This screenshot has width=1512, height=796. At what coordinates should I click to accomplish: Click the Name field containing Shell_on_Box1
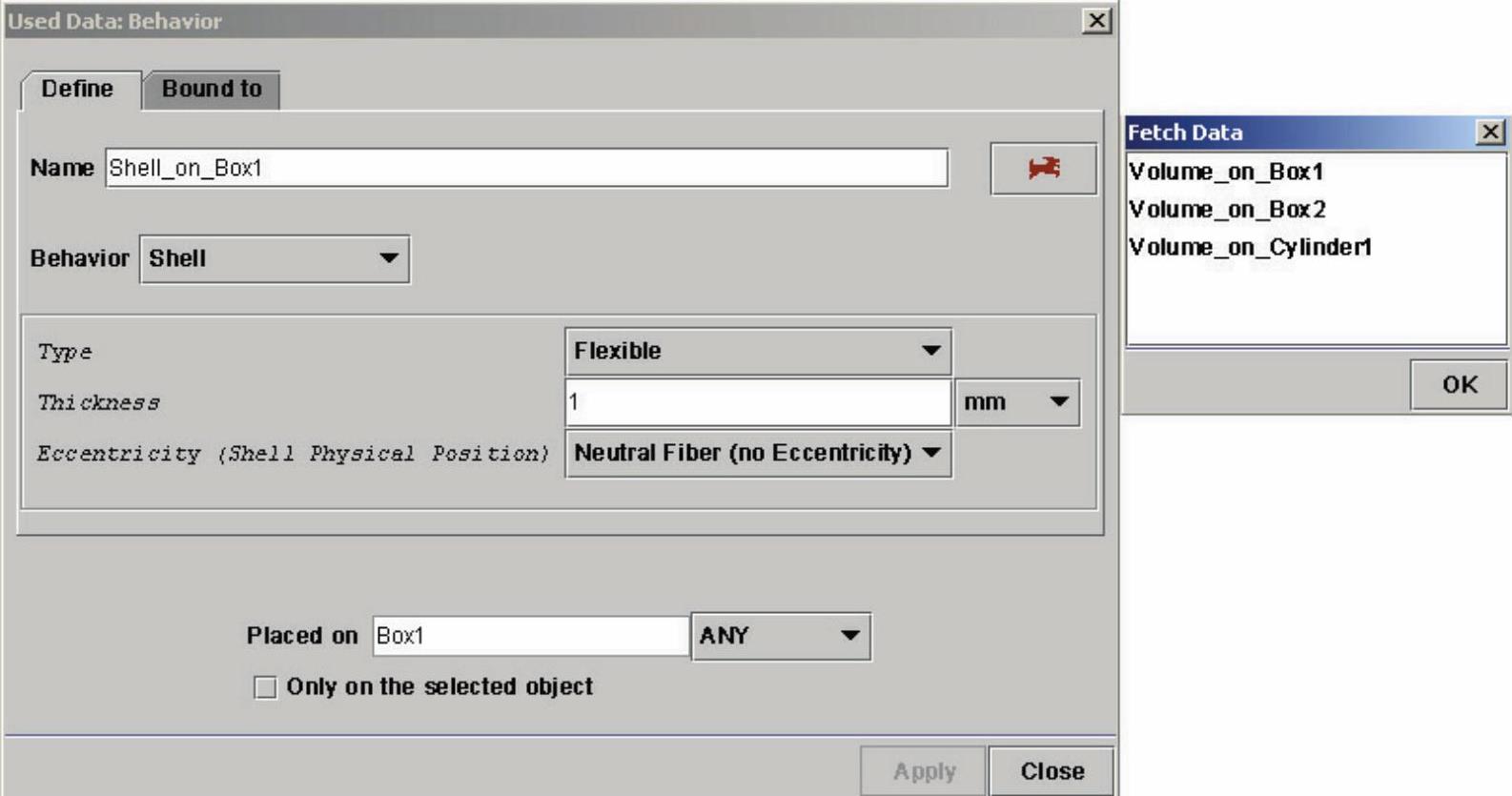[526, 169]
